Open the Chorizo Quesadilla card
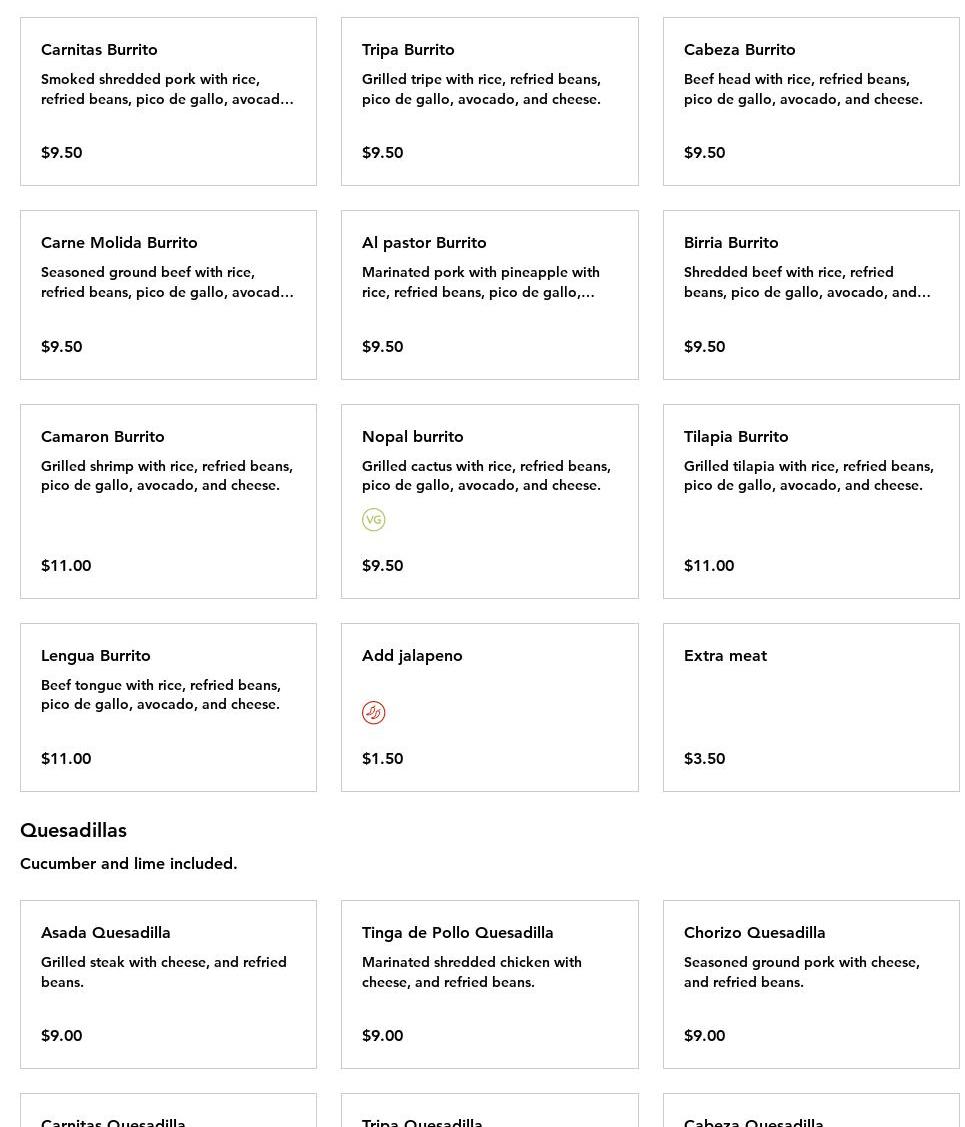 pyautogui.click(x=810, y=984)
